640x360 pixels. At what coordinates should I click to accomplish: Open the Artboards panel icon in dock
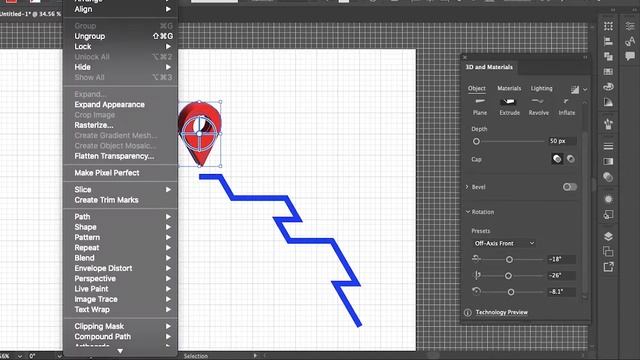click(608, 251)
